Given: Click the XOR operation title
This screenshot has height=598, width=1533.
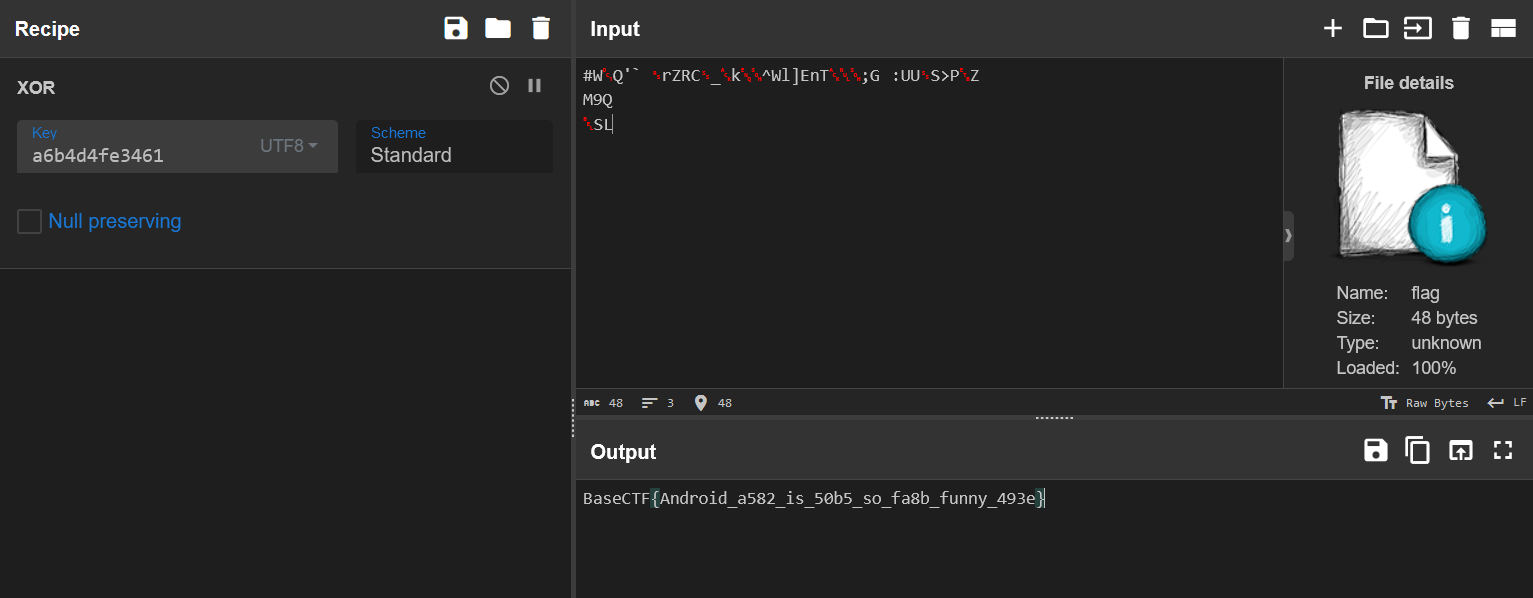Looking at the screenshot, I should click(x=36, y=87).
